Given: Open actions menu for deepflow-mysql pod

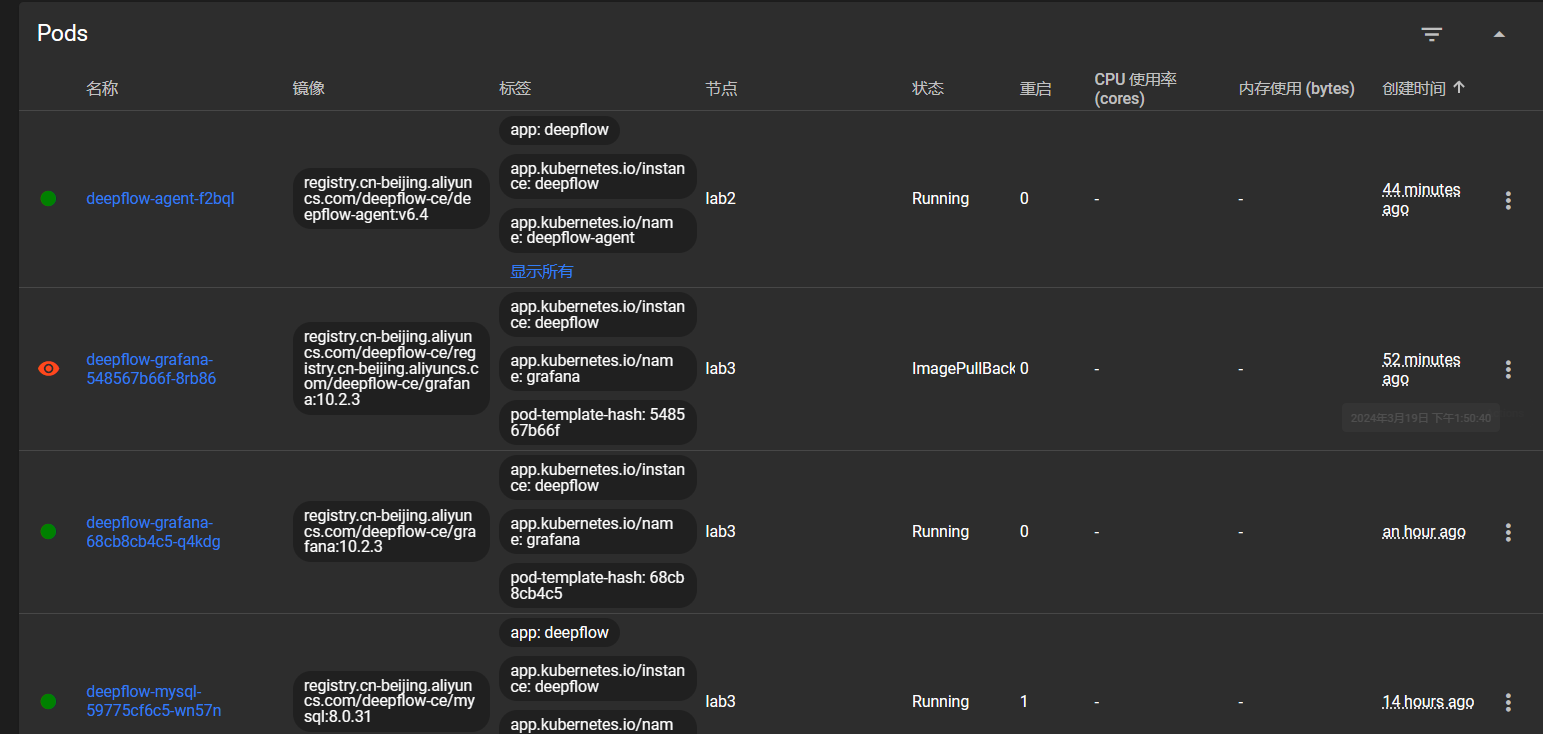Looking at the screenshot, I should (x=1508, y=702).
